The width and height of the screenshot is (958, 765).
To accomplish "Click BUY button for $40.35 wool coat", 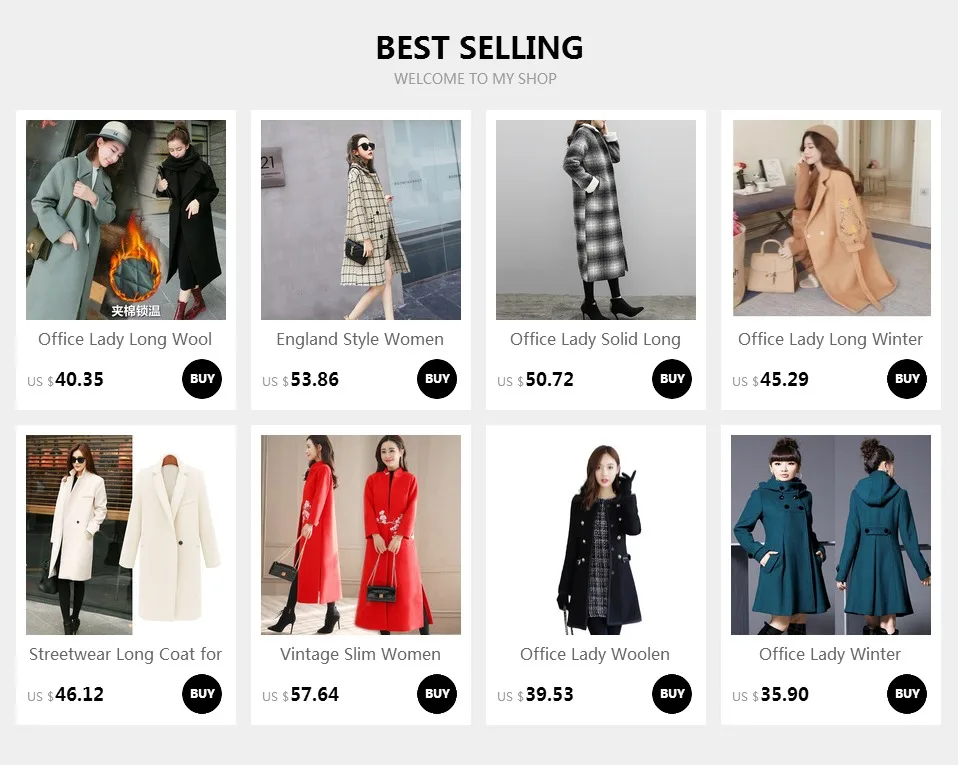I will (202, 379).
